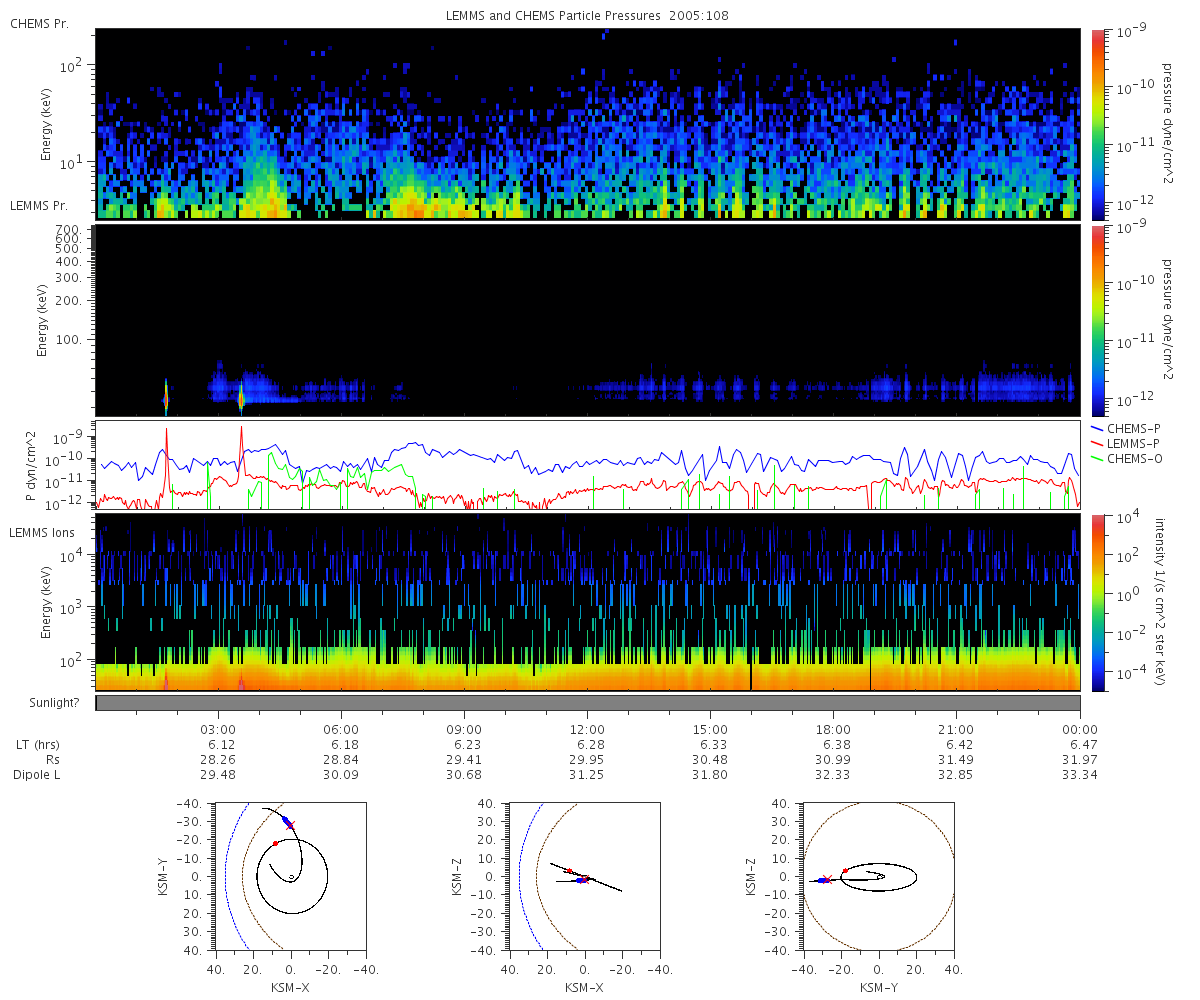The image size is (1200, 1000).
Task: Click the 'intensity 1/(s cm^2 ster keV)' label
Action: tap(1162, 602)
